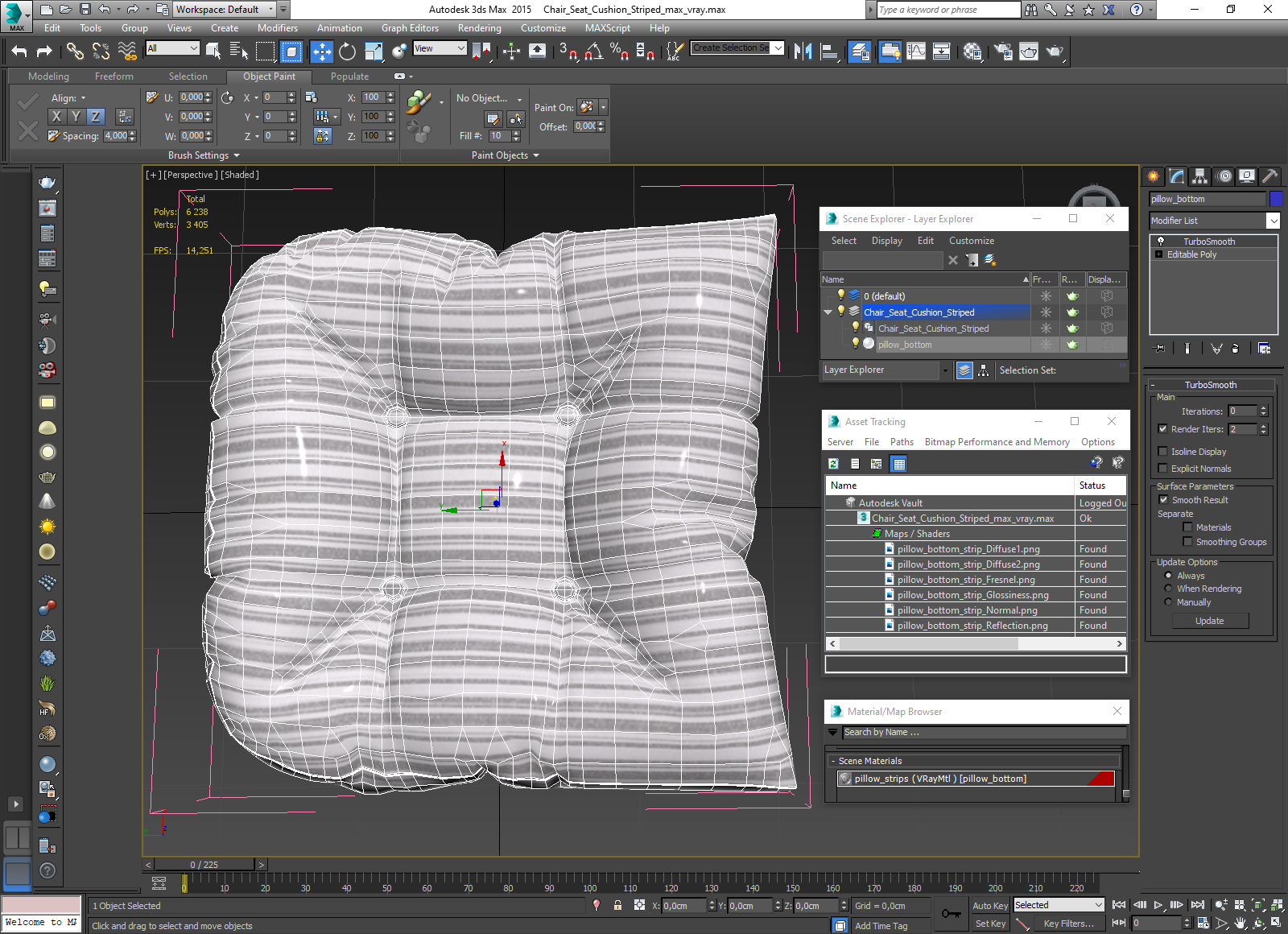The image size is (1288, 934).
Task: Open Render Setup teapot icon
Action: (x=1003, y=52)
